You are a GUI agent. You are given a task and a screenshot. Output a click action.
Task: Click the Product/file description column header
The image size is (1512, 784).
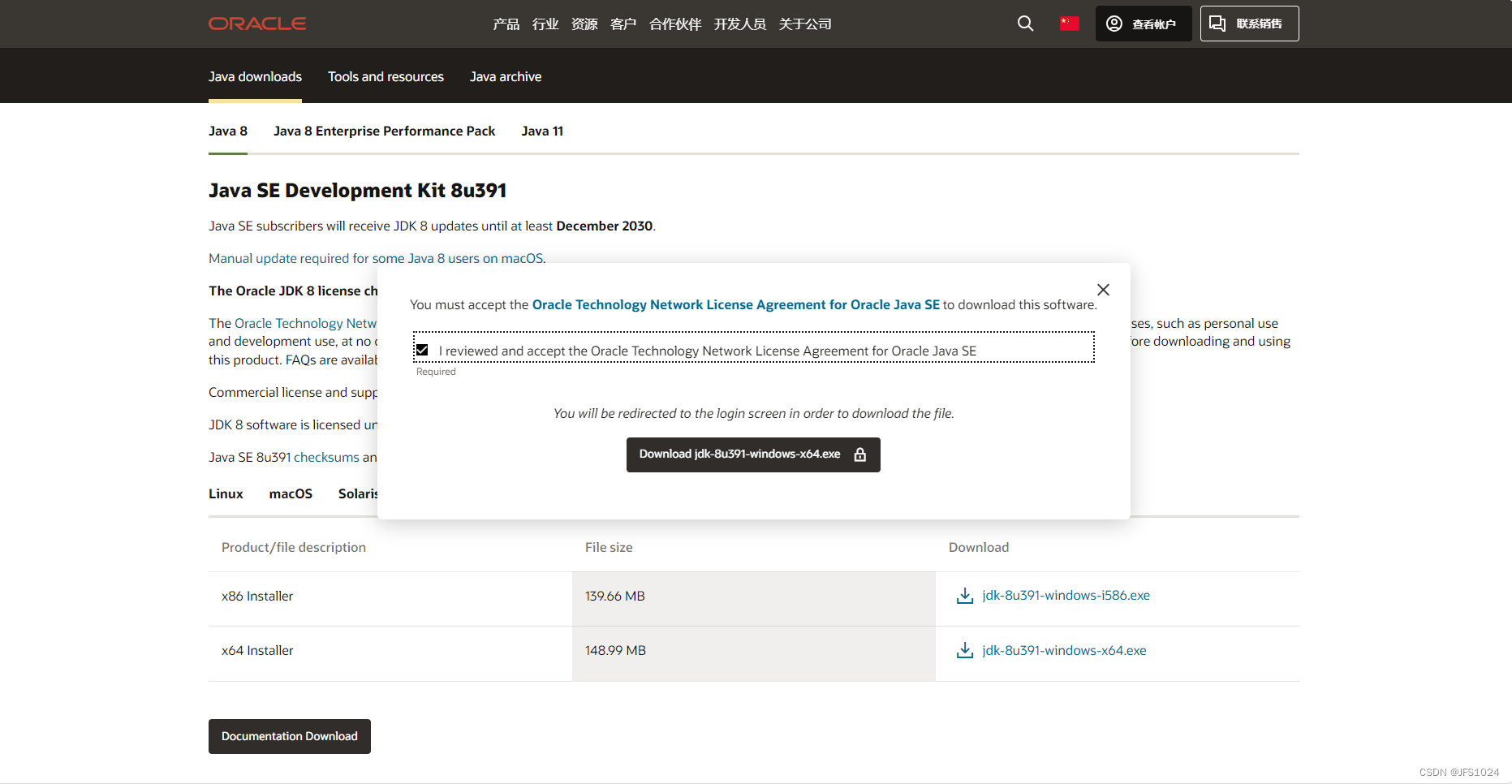[294, 547]
